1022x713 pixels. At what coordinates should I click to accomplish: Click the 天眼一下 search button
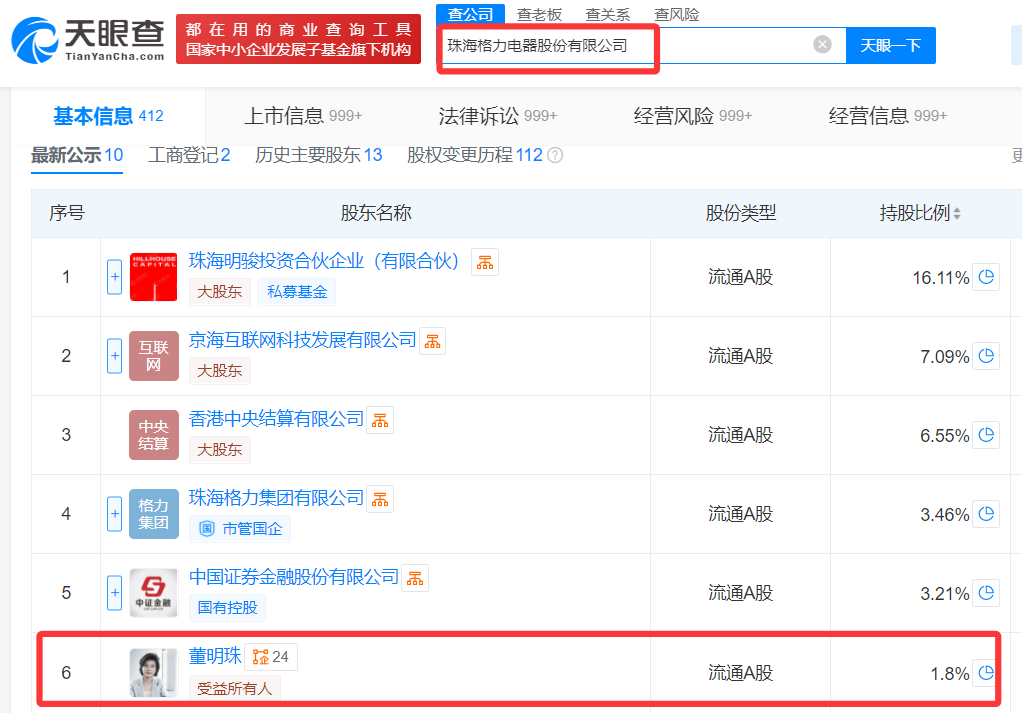point(890,45)
